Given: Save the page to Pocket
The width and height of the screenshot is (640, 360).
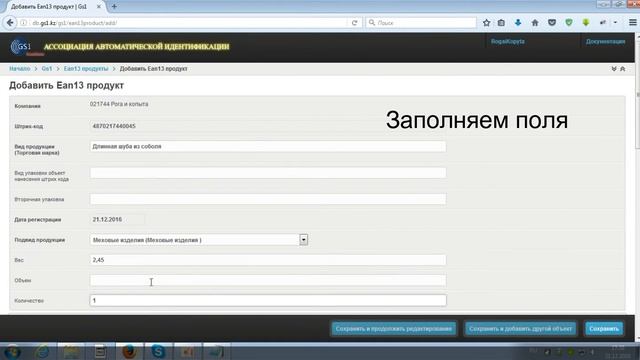Looking at the screenshot, I should coord(552,23).
